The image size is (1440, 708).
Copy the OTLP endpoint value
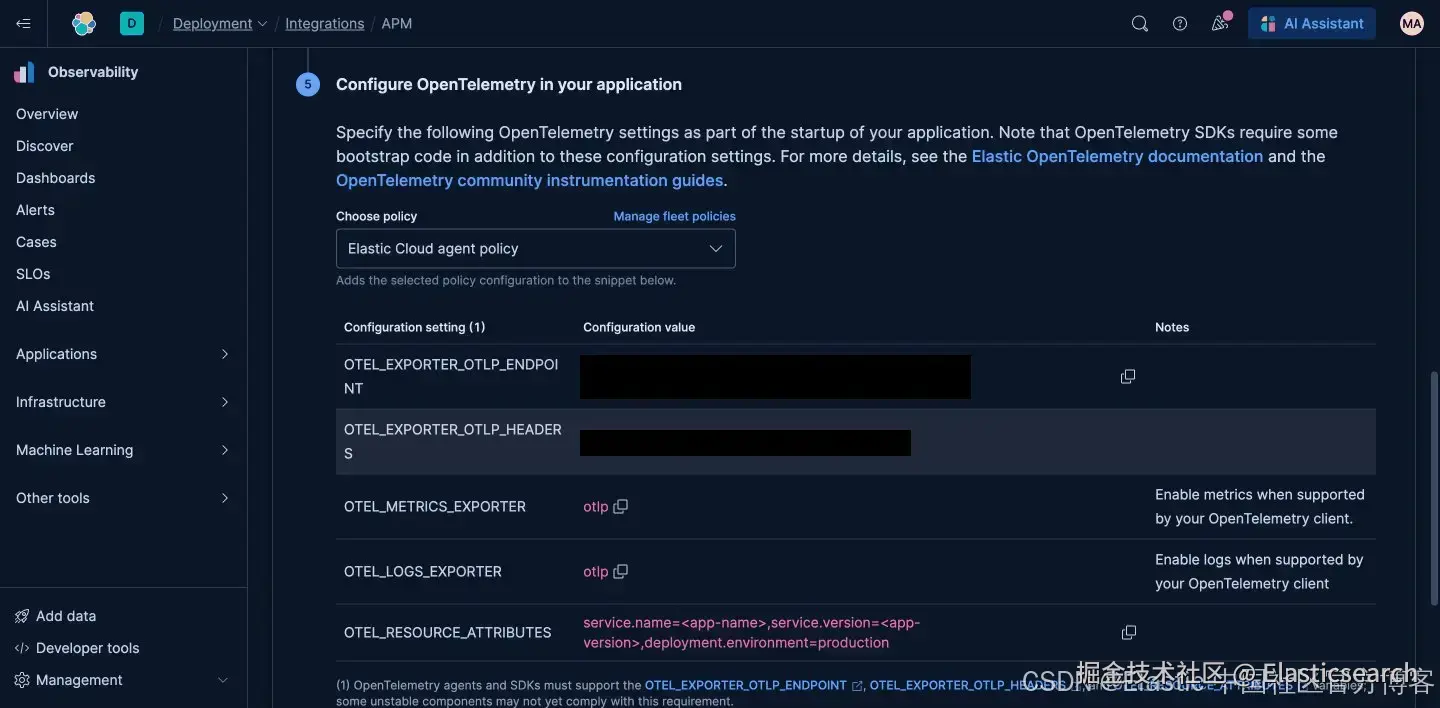pyautogui.click(x=1128, y=376)
